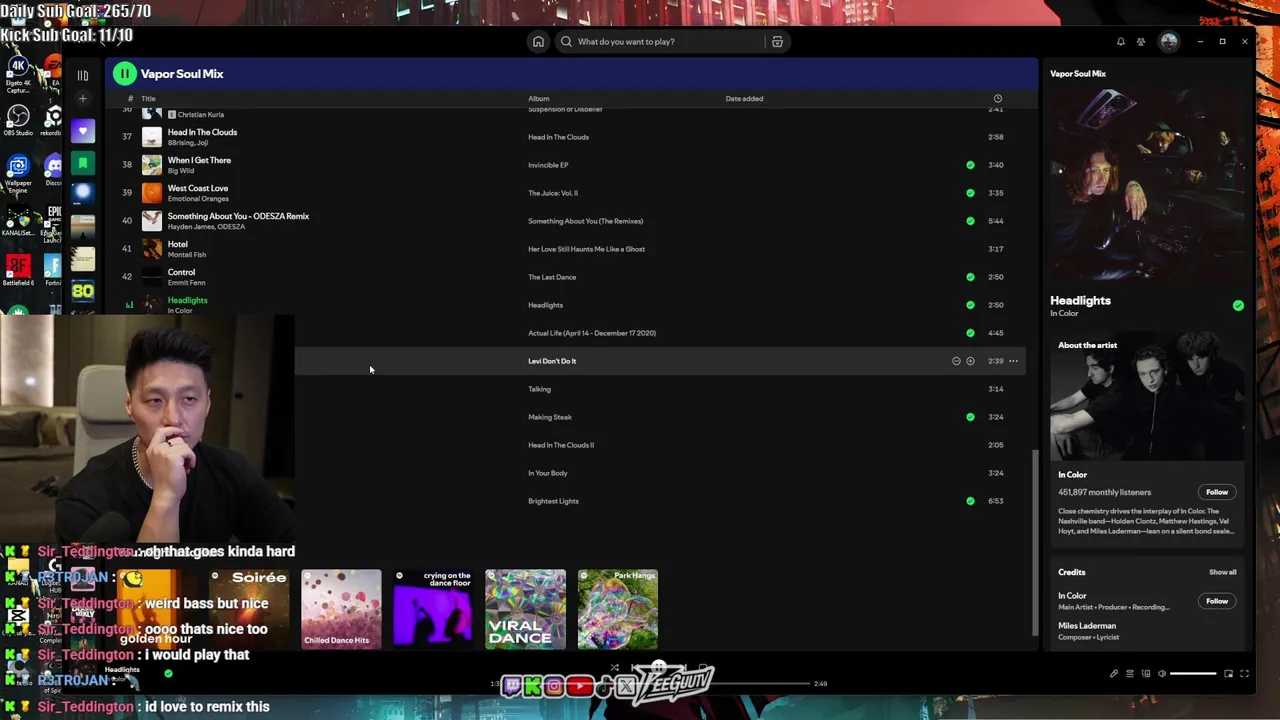The image size is (1280, 720).
Task: Sort by Date added column
Action: [x=744, y=98]
